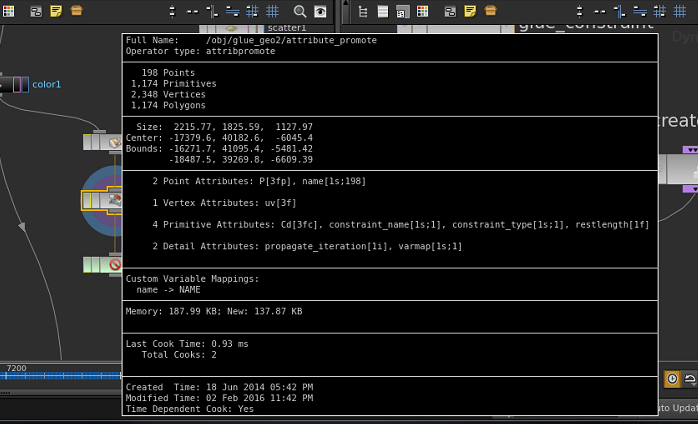The height and width of the screenshot is (424, 698).
Task: Toggle bypass flag on node above selection
Action: [88, 142]
